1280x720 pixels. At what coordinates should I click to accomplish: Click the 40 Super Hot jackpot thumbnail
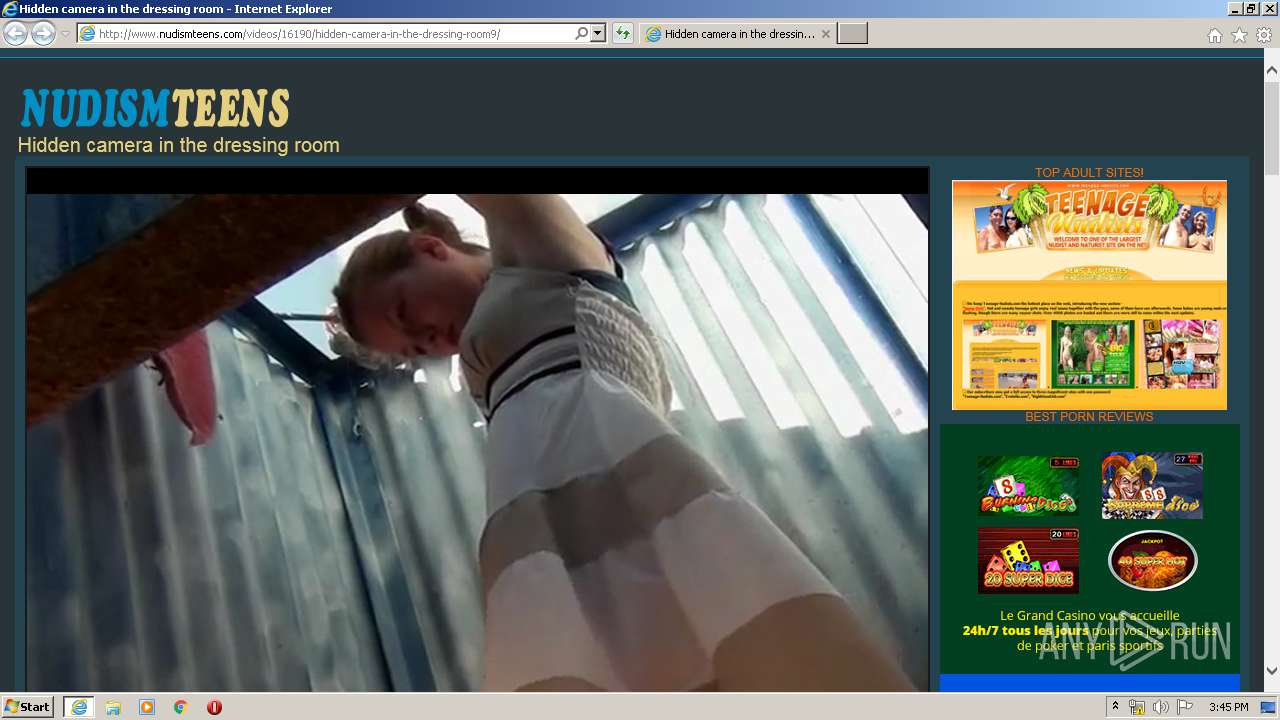click(1152, 560)
